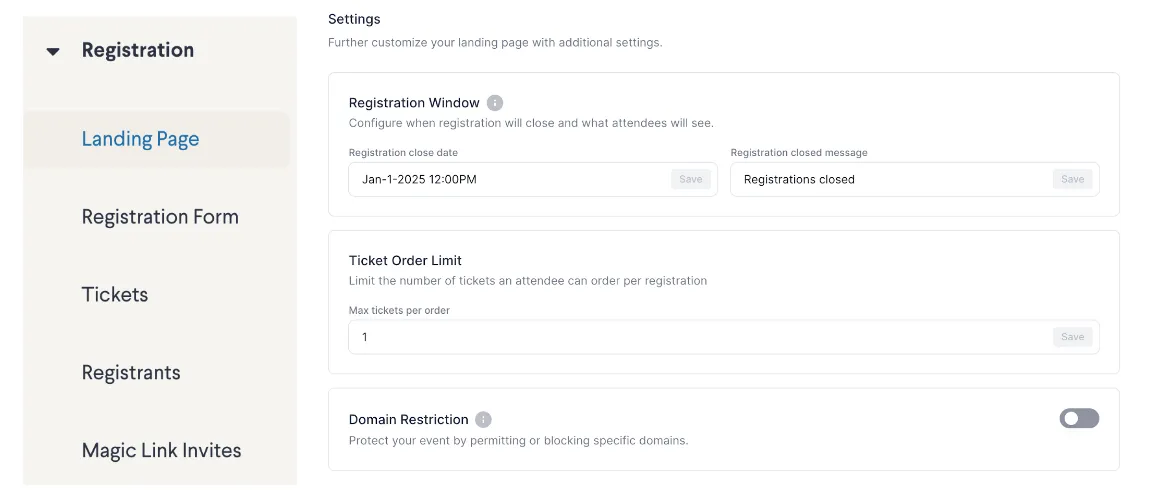
Task: Click the Registration Window info icon
Action: (x=495, y=103)
